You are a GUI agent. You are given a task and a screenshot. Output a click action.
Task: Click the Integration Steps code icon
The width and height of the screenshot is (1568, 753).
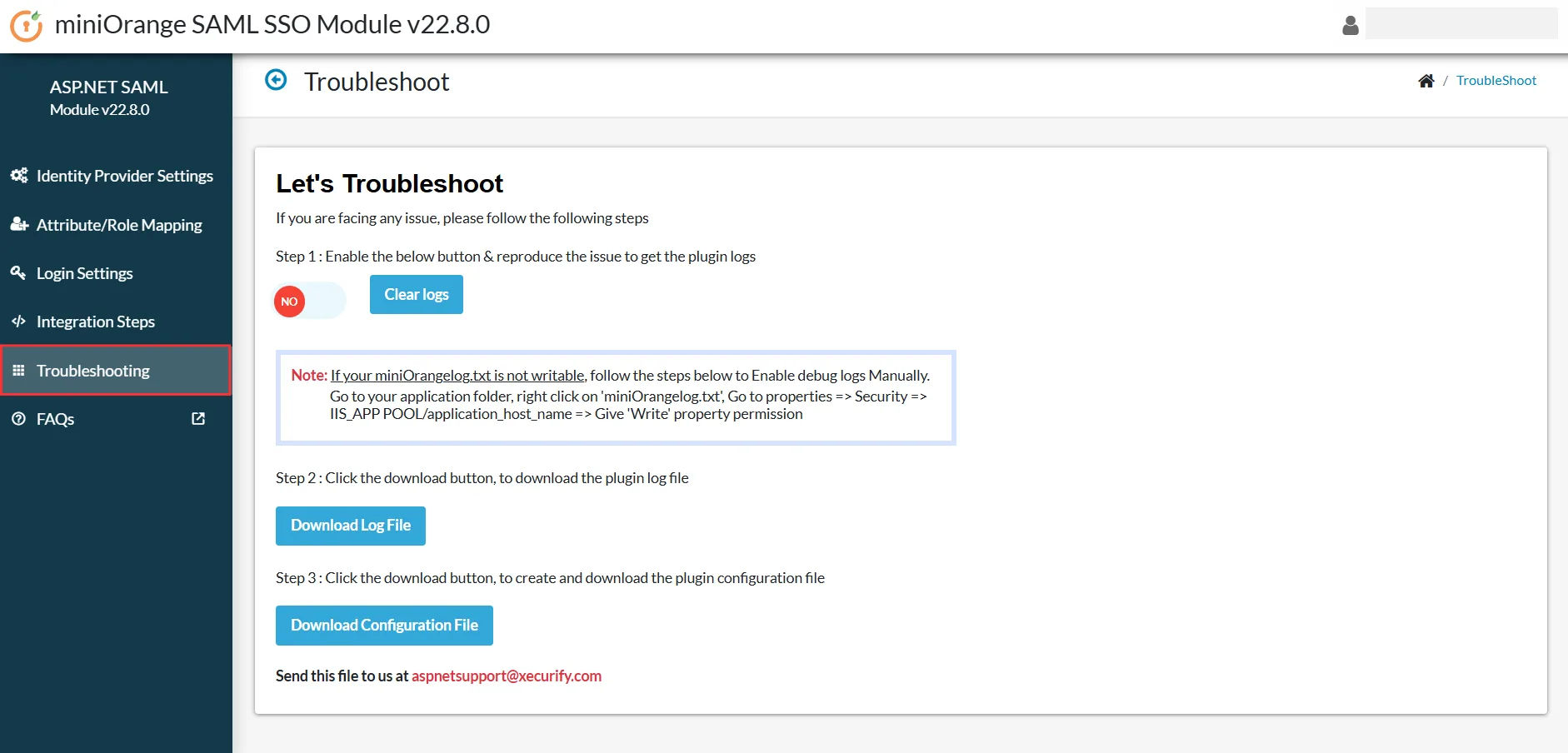coord(18,322)
